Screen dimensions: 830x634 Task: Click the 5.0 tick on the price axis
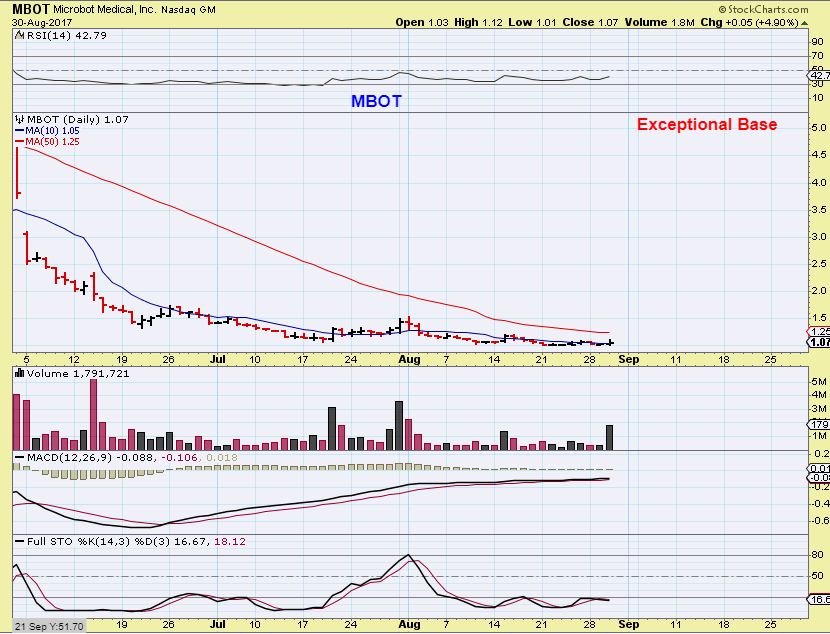818,128
